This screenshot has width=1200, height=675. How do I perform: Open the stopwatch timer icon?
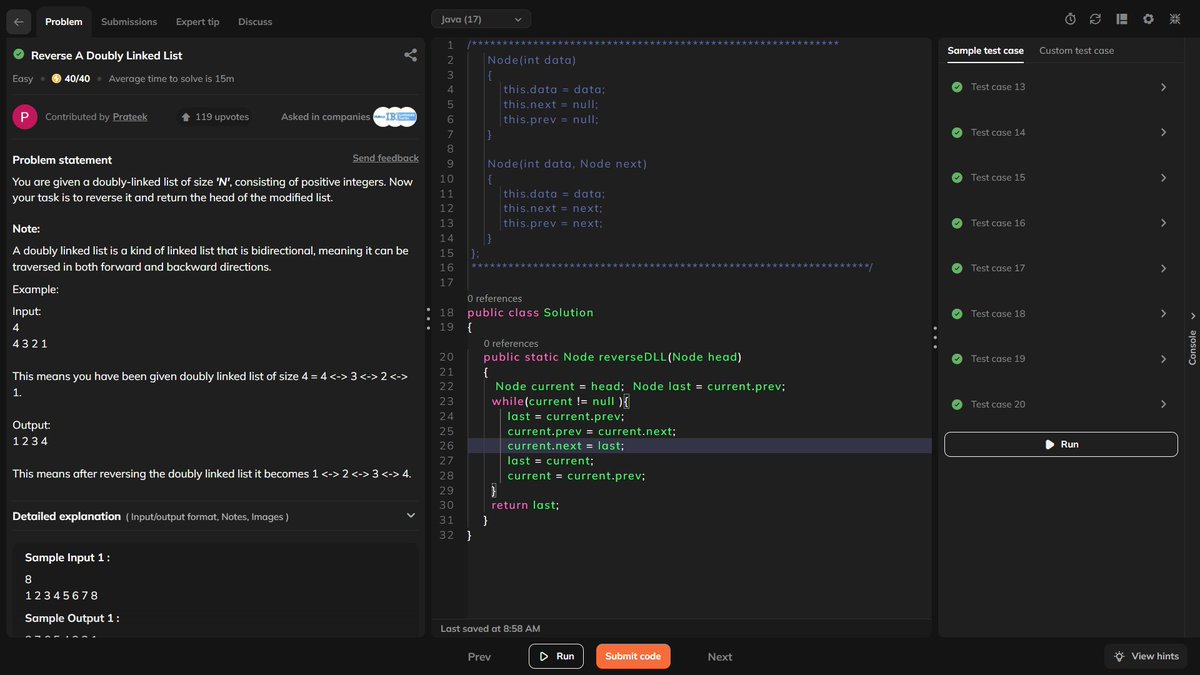[1070, 19]
